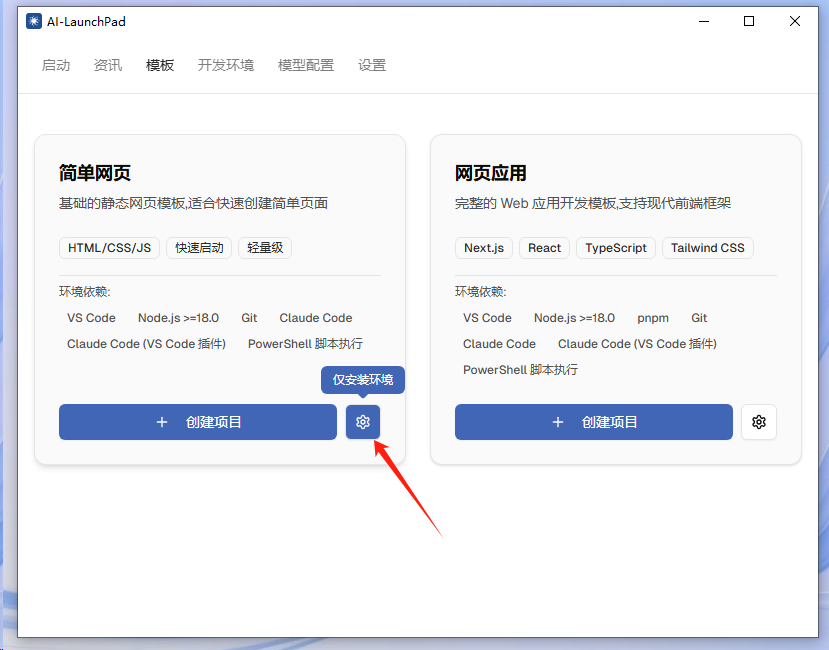829x650 pixels.
Task: Click Claude Code dependency in 简单网页 card
Action: coord(316,318)
